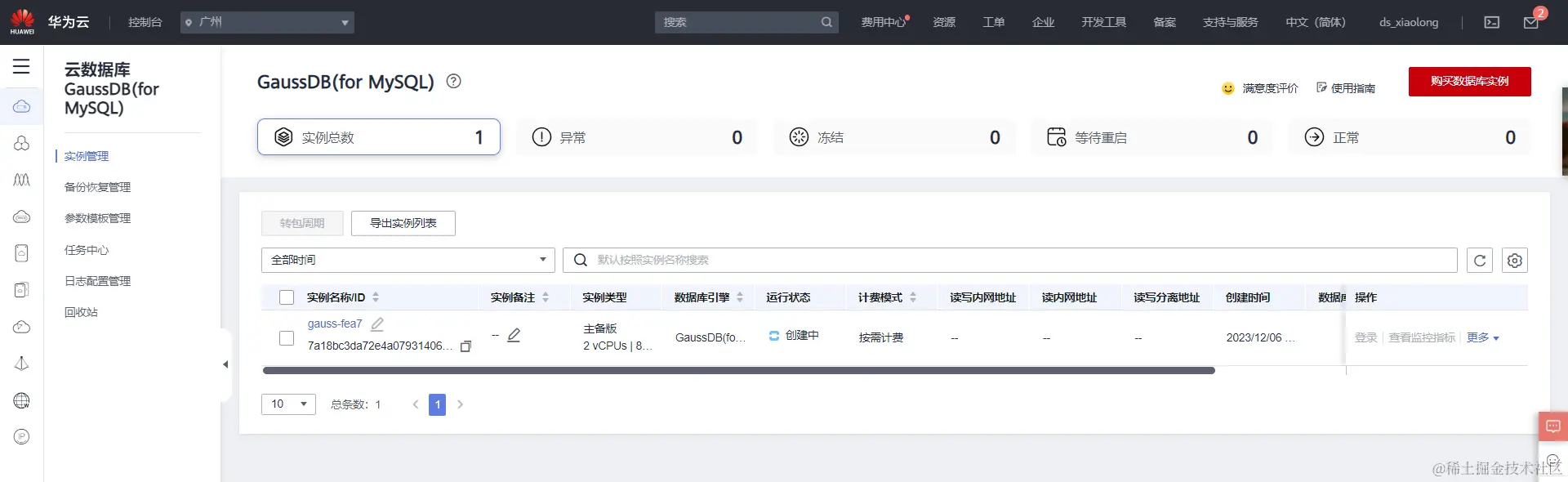Change page size dropdown showing 10
1568x482 pixels.
(x=288, y=404)
